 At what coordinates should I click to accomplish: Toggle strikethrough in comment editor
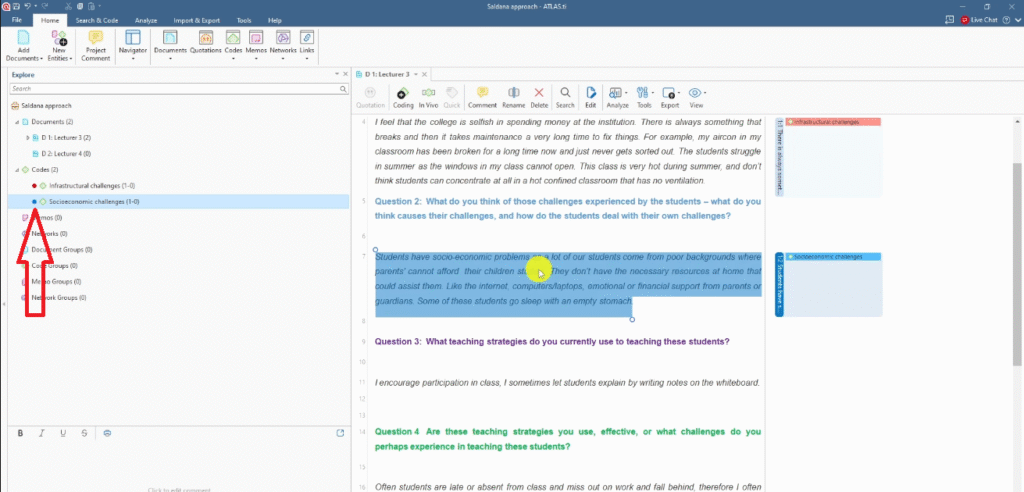(84, 433)
